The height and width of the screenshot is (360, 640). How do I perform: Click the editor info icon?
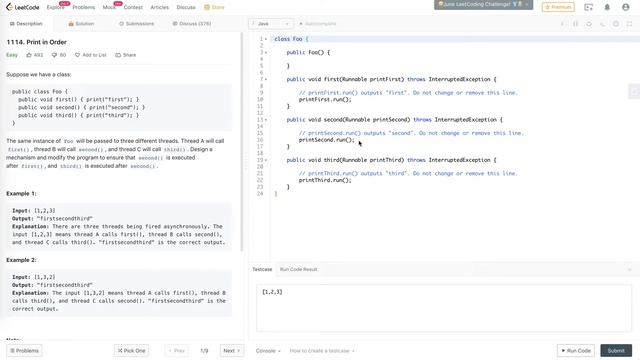(x=562, y=24)
